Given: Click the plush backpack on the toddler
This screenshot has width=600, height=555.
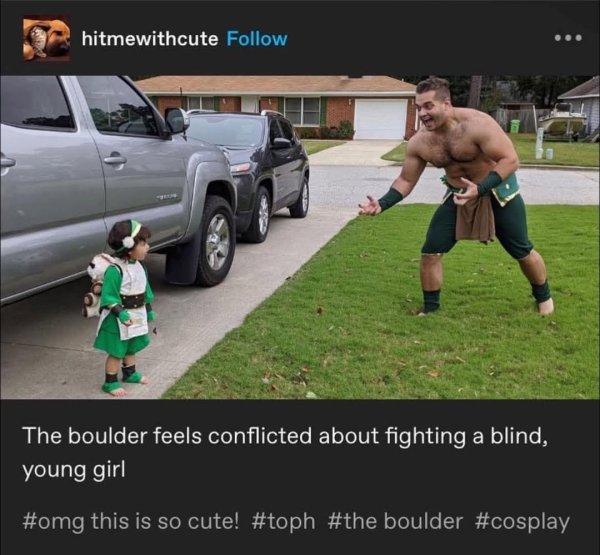Looking at the screenshot, I should (x=93, y=285).
